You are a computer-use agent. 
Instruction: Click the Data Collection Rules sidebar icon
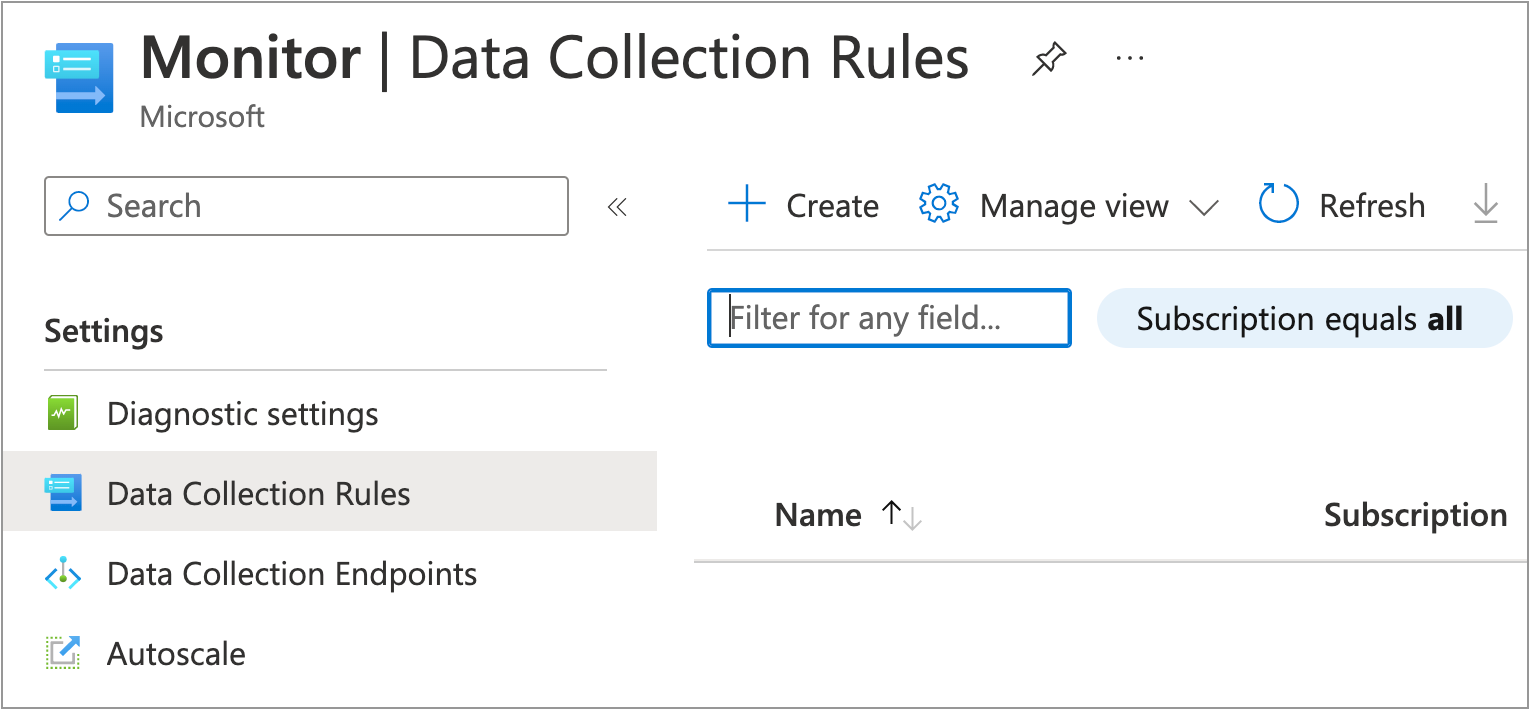(x=63, y=493)
